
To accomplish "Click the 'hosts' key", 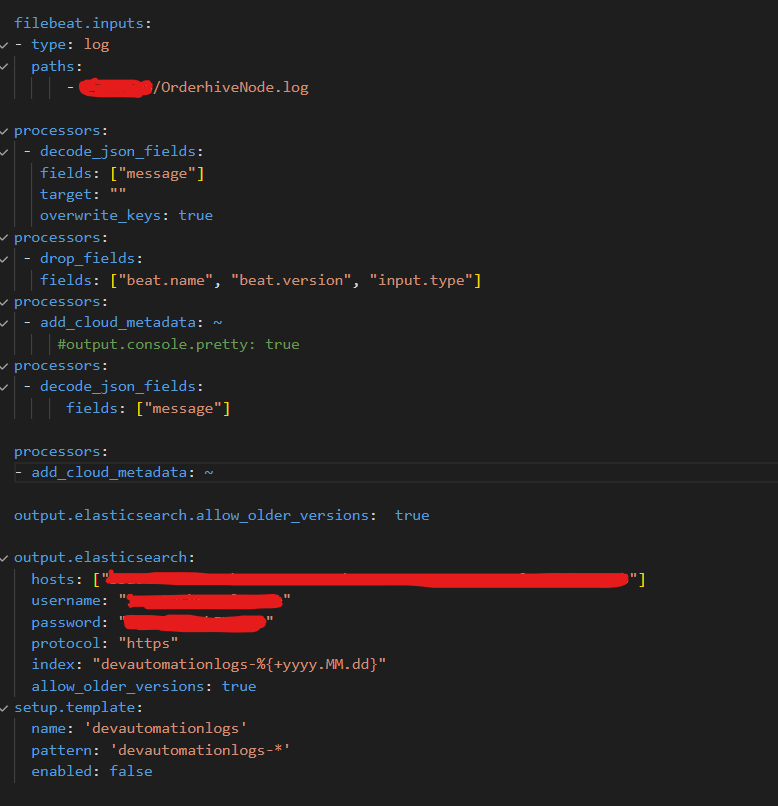I will 53,579.
